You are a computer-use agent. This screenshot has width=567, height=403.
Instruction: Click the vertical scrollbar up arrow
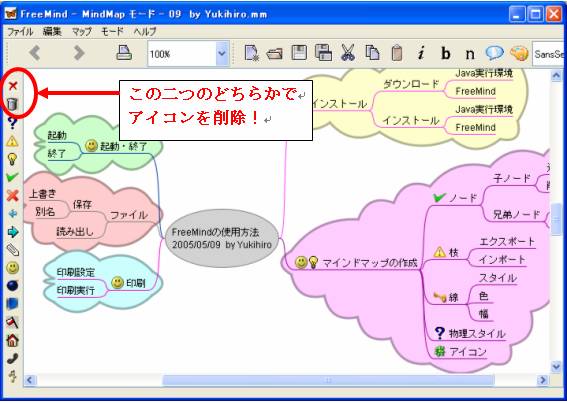click(x=556, y=76)
